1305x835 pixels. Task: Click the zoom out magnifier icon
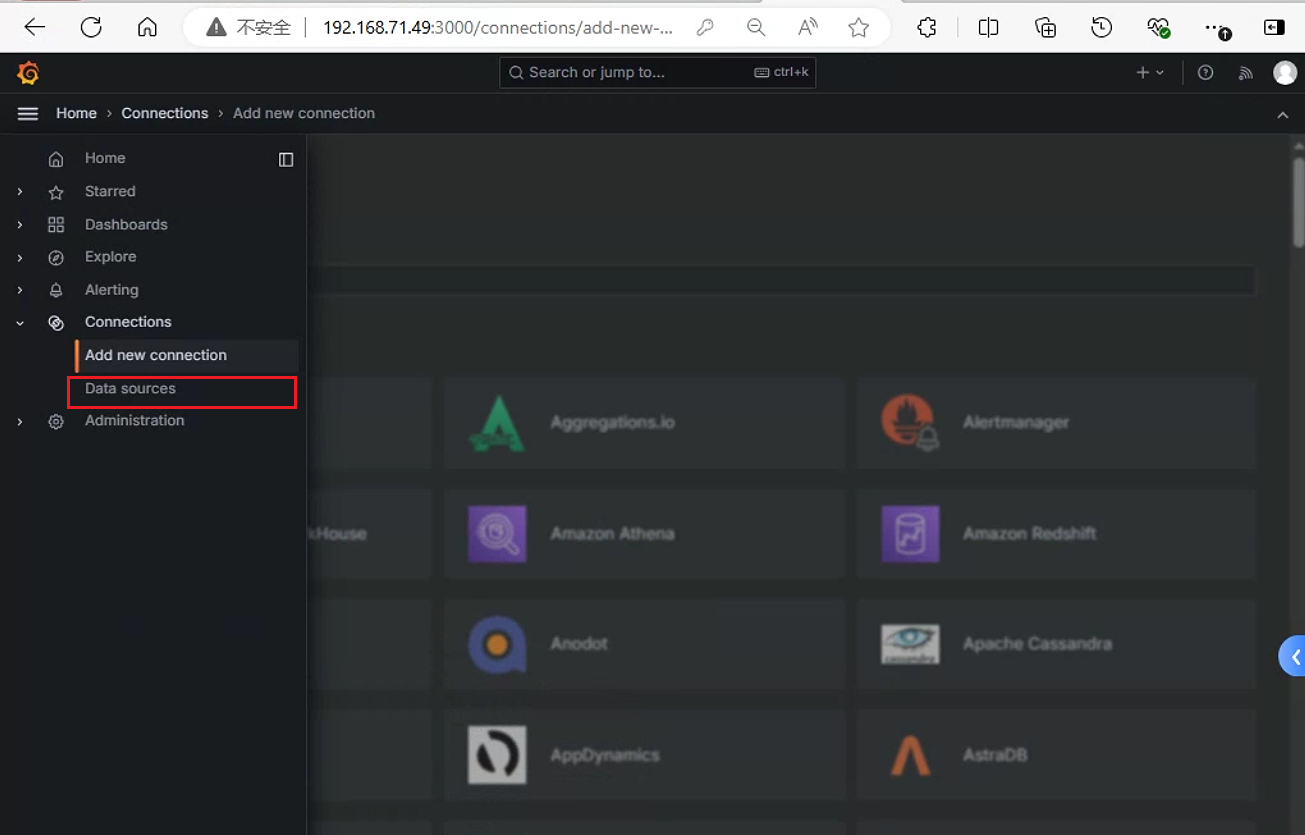point(756,28)
